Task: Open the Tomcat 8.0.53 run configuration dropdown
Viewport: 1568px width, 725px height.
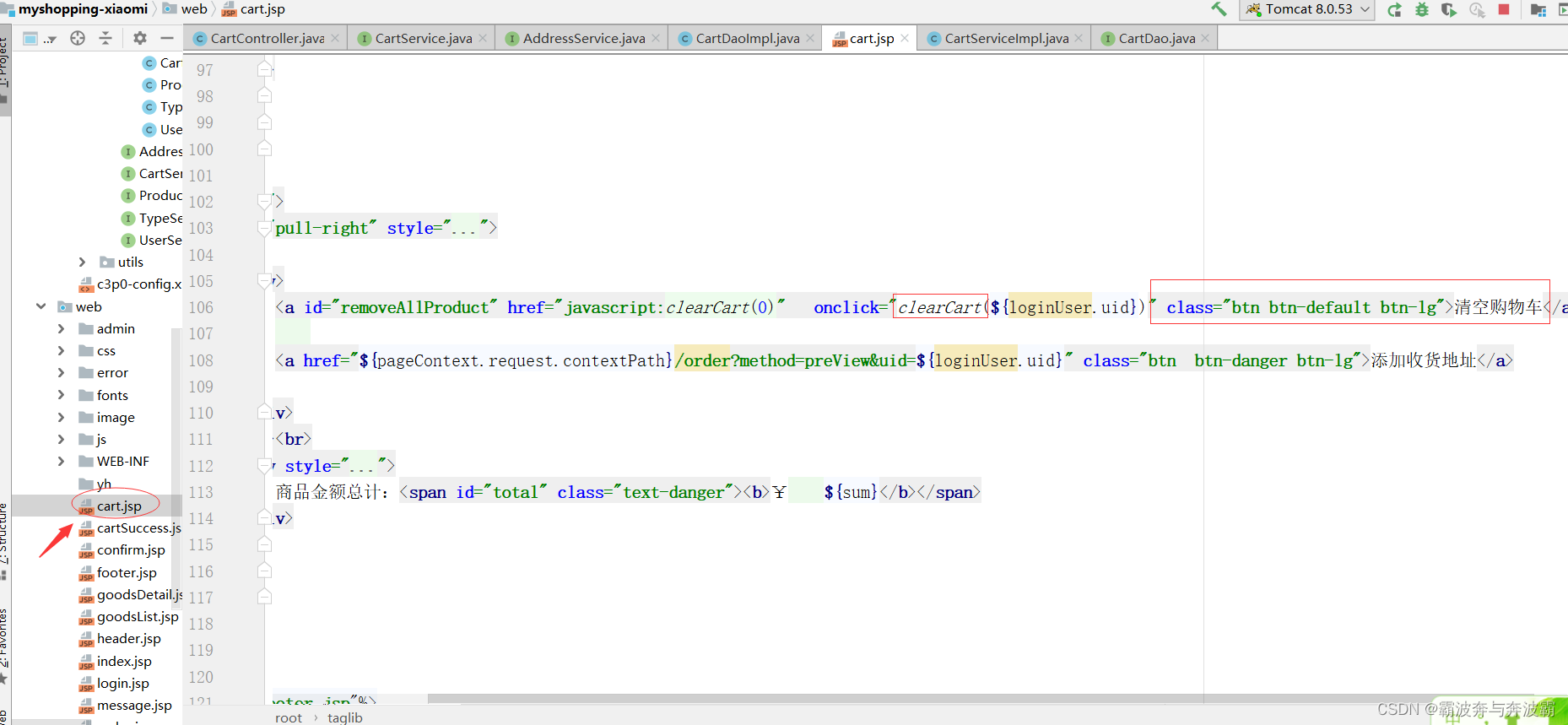Action: point(1306,9)
